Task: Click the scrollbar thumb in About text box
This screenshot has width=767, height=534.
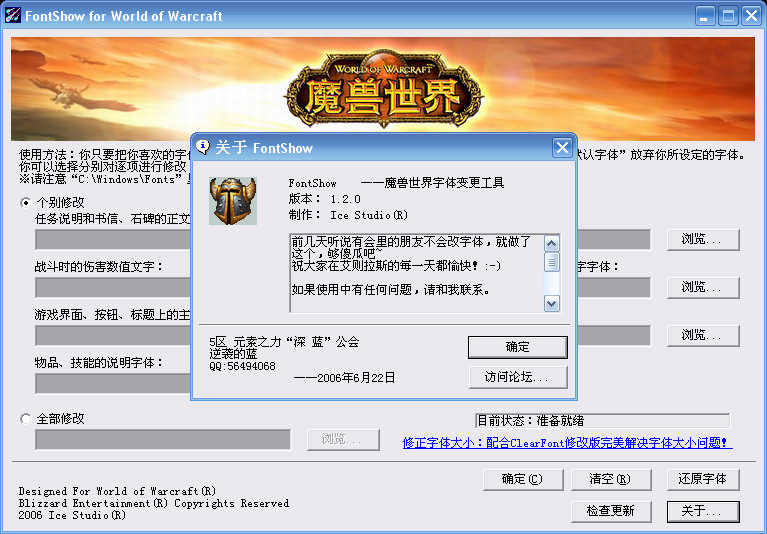Action: point(552,262)
